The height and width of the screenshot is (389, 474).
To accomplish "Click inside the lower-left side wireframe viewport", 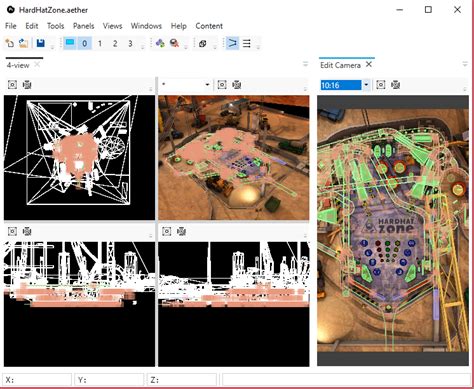I will click(79, 304).
